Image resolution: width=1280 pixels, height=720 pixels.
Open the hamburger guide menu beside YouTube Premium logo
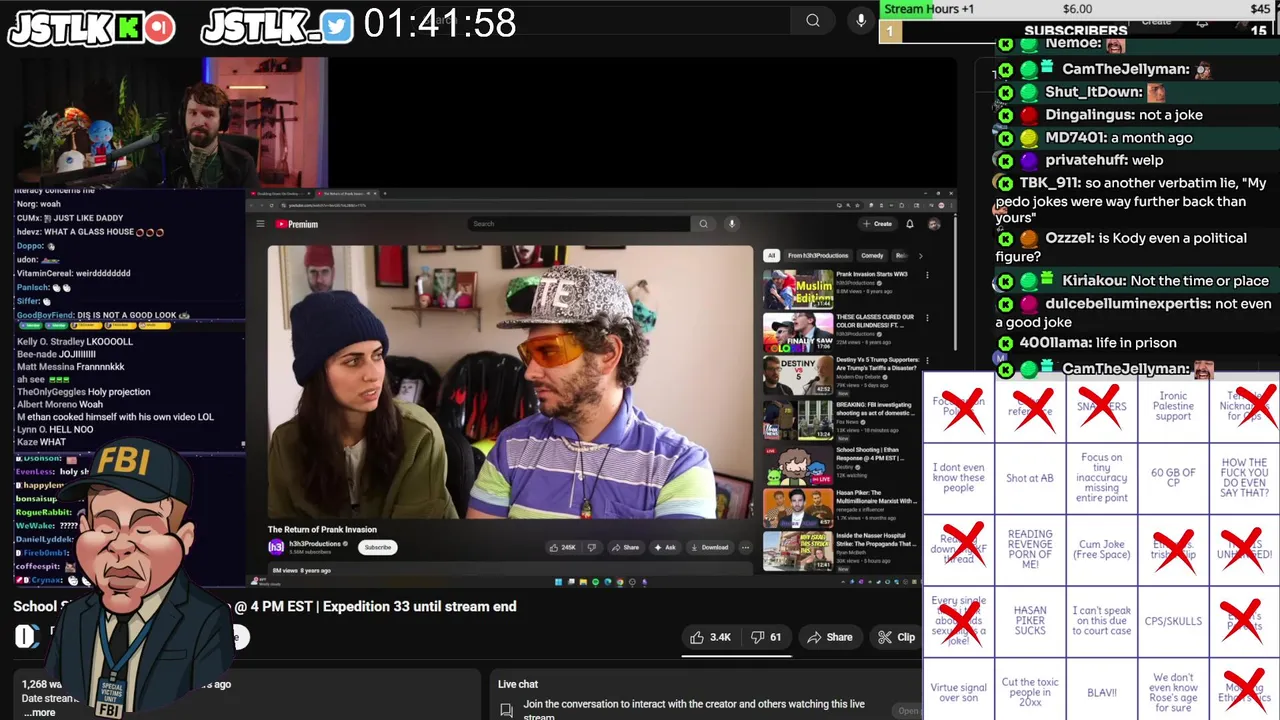pos(260,224)
